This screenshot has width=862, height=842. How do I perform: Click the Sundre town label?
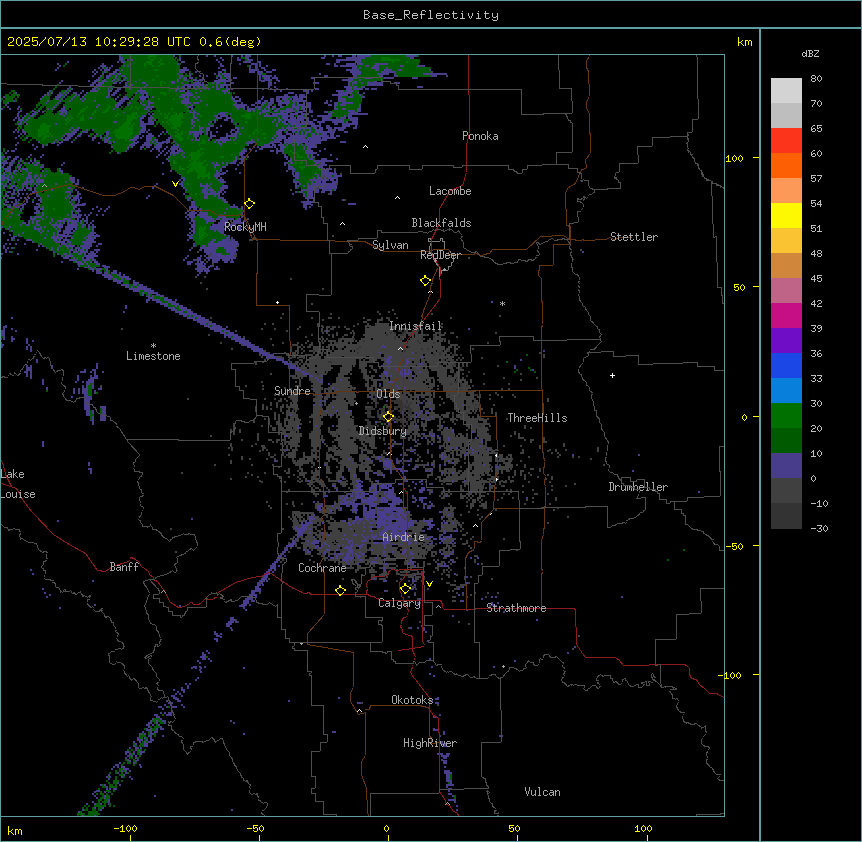(292, 391)
